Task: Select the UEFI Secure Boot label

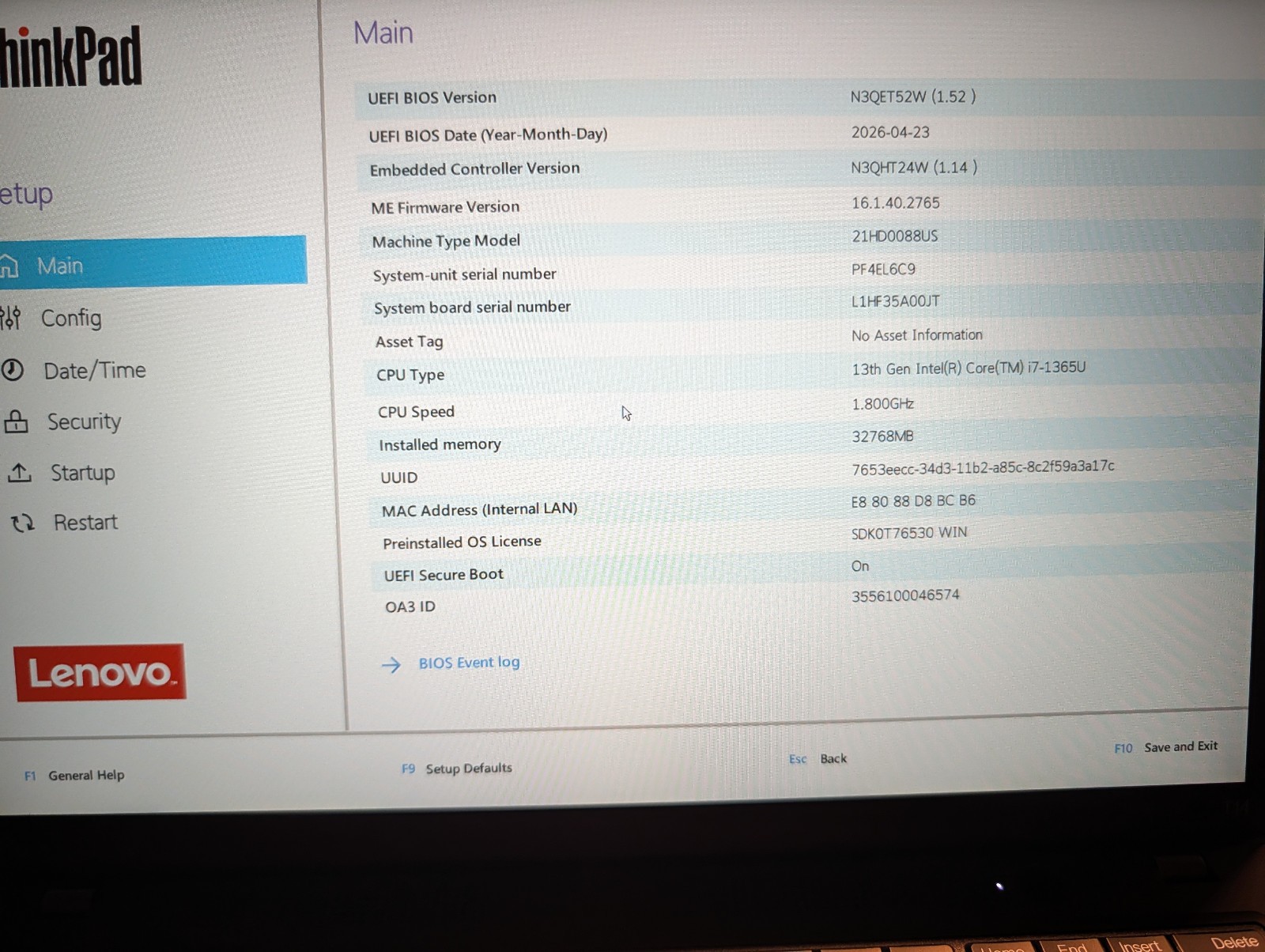Action: pyautogui.click(x=444, y=575)
